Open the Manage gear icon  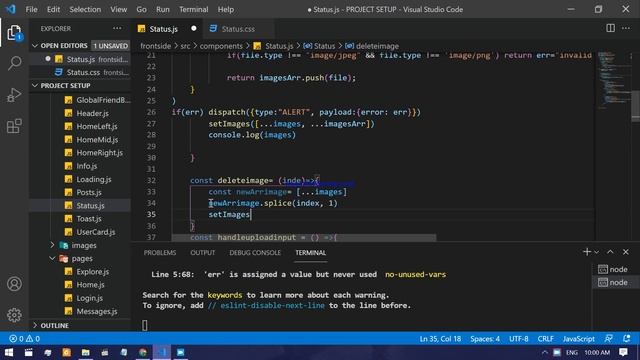pyautogui.click(x=14, y=315)
